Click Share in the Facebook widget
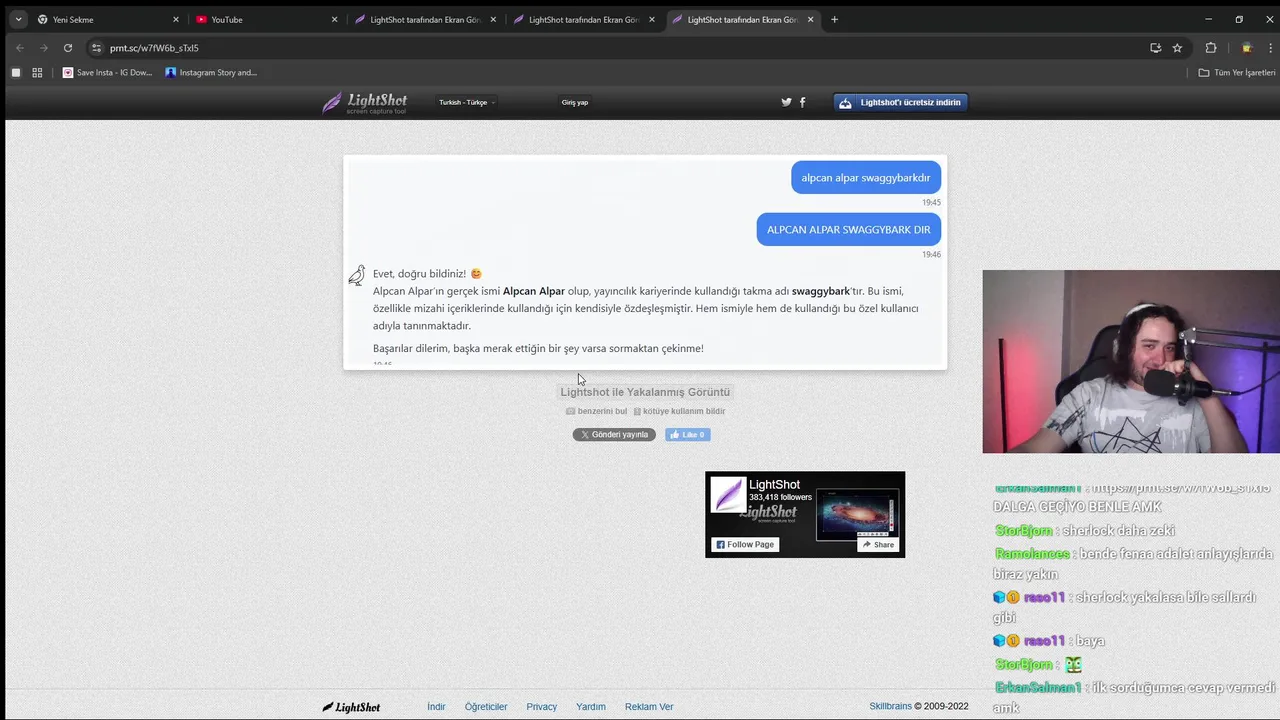This screenshot has width=1280, height=720. click(x=878, y=544)
